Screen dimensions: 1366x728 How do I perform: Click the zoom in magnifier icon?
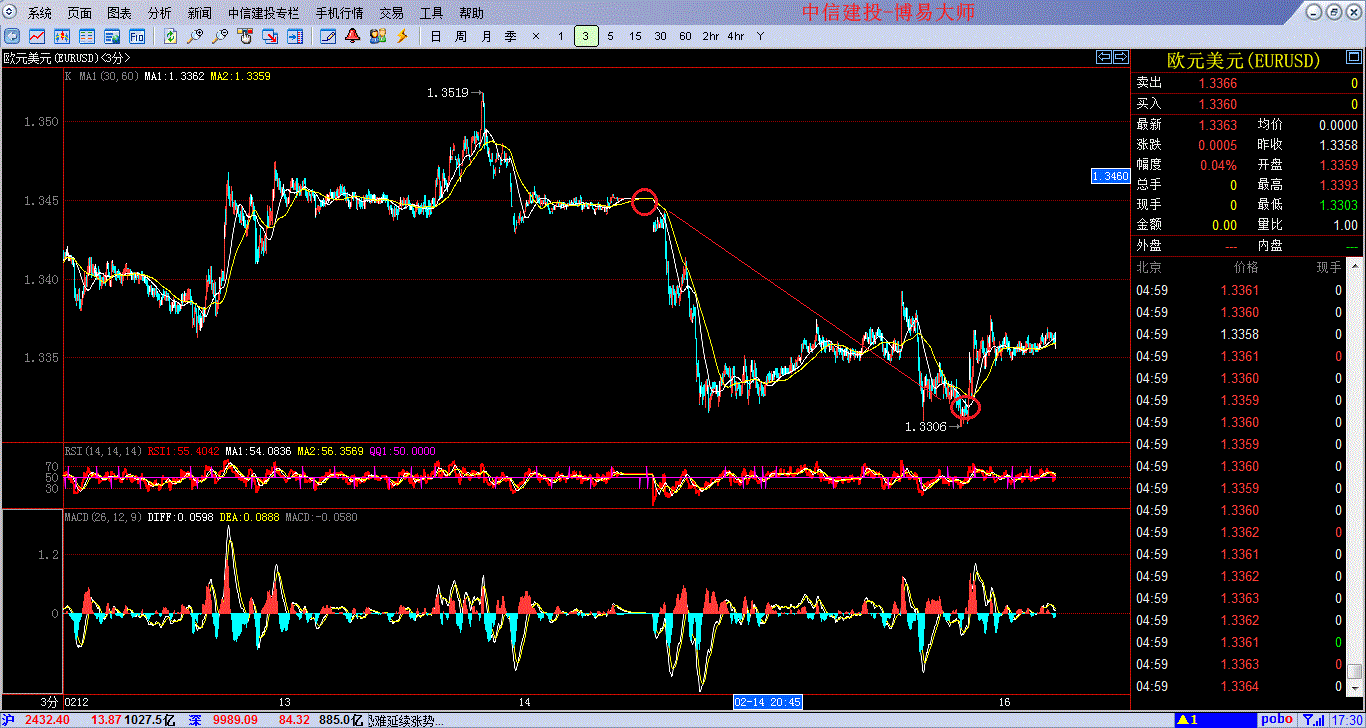pyautogui.click(x=196, y=36)
